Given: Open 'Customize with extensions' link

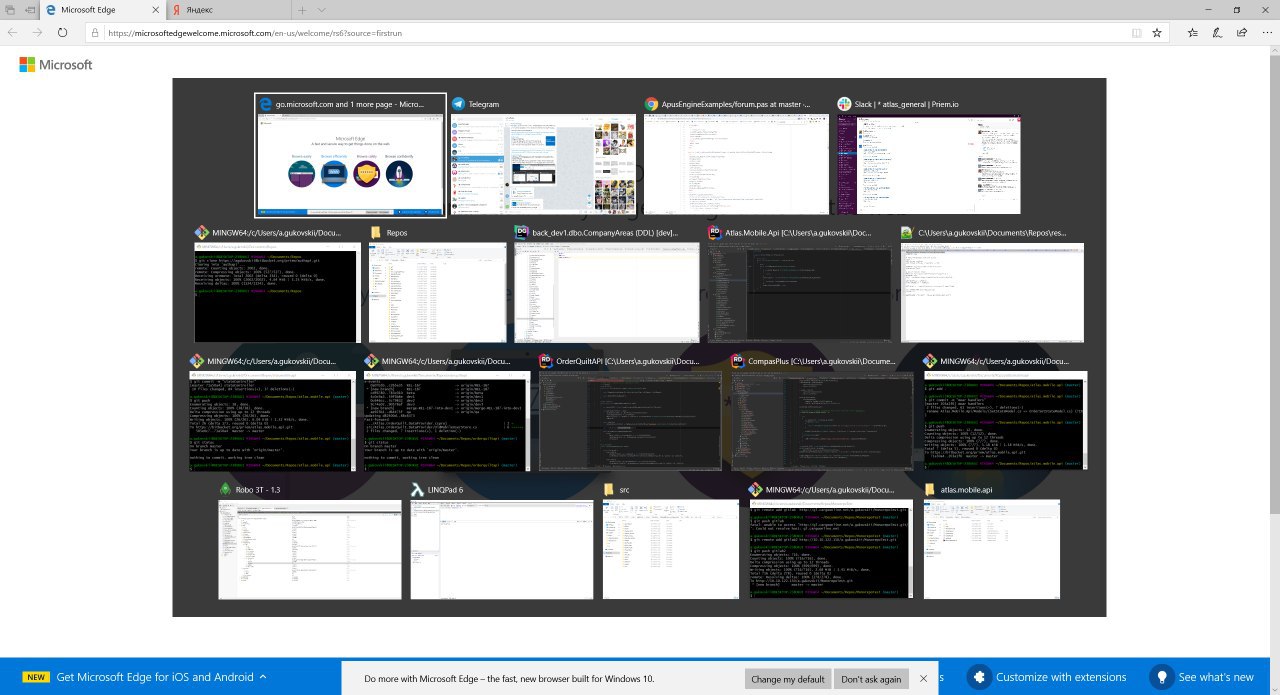Looking at the screenshot, I should (x=1061, y=677).
